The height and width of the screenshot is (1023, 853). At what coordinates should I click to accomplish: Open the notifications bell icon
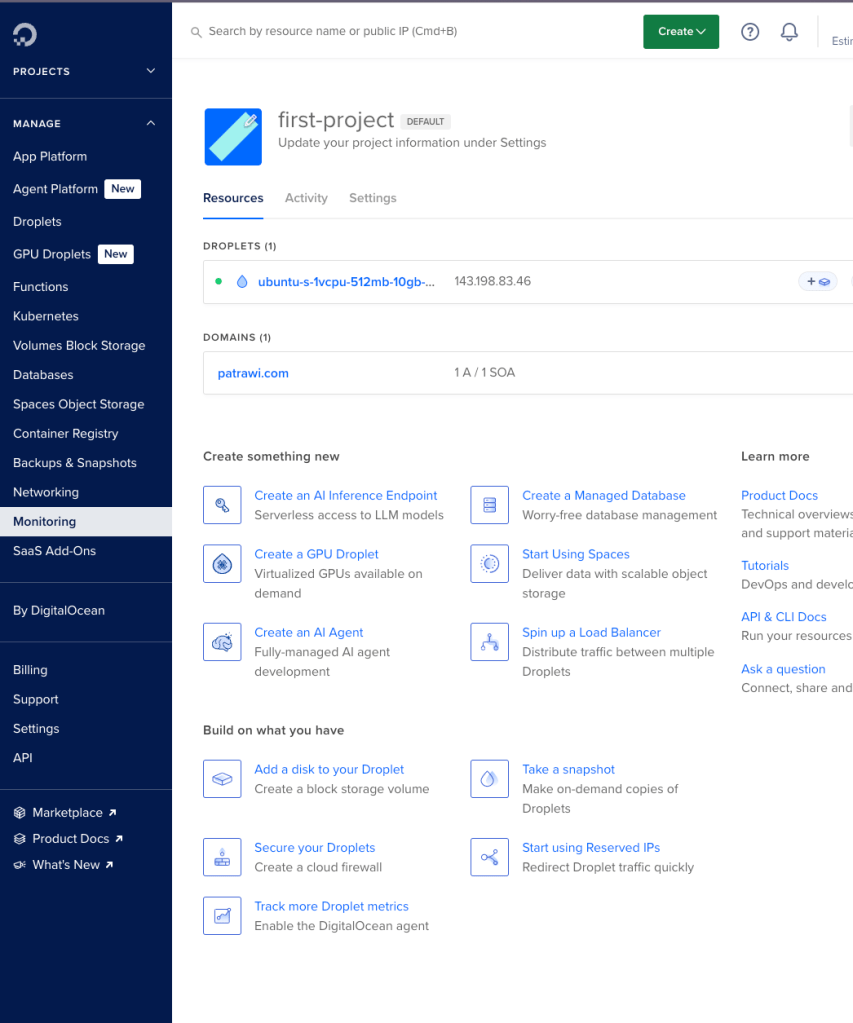789,32
